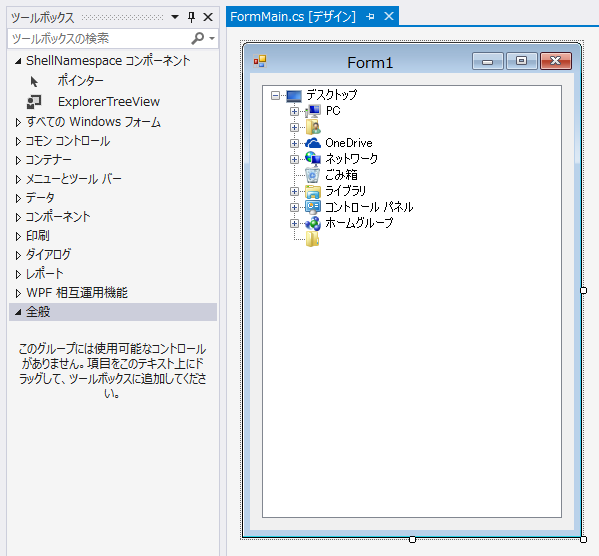Pin the FormMain.cs design tab
Viewport: 599px width, 556px height.
pyautogui.click(x=370, y=16)
